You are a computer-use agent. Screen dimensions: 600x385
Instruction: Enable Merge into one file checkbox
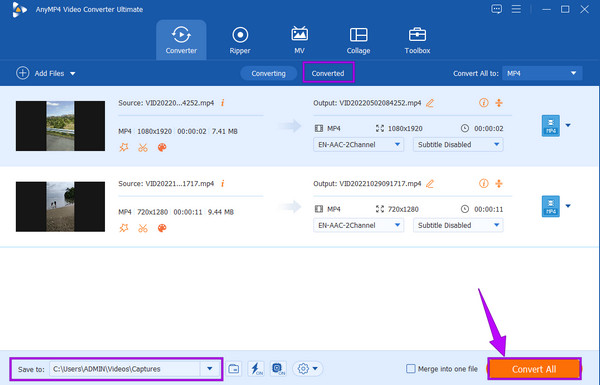point(411,369)
